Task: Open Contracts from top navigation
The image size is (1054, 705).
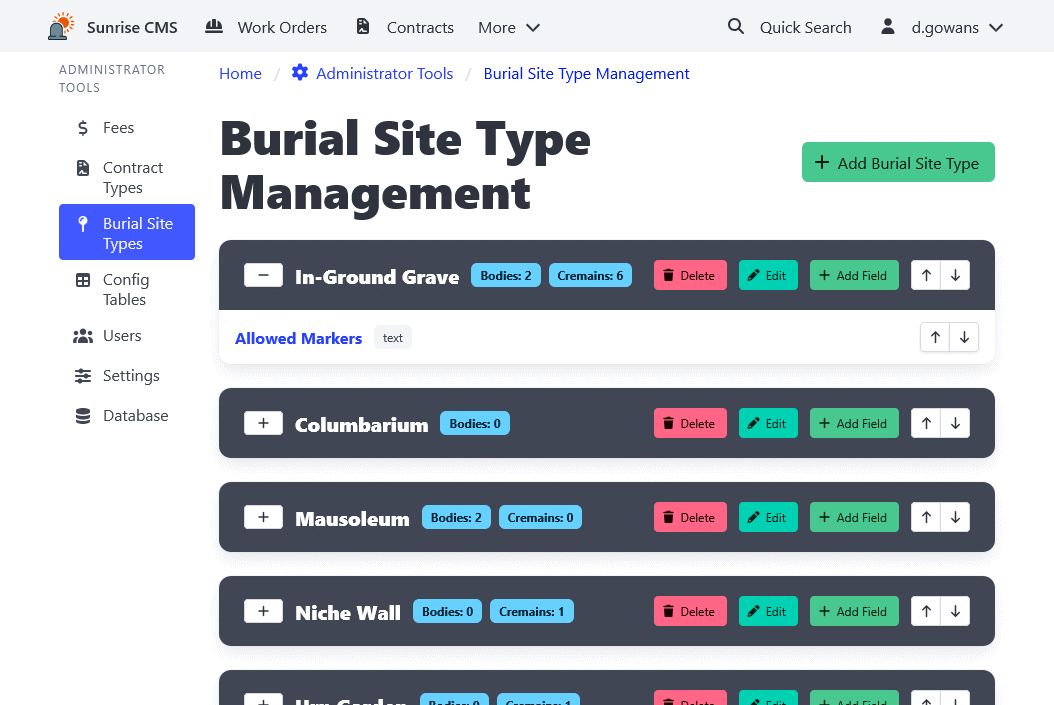Action: (405, 28)
